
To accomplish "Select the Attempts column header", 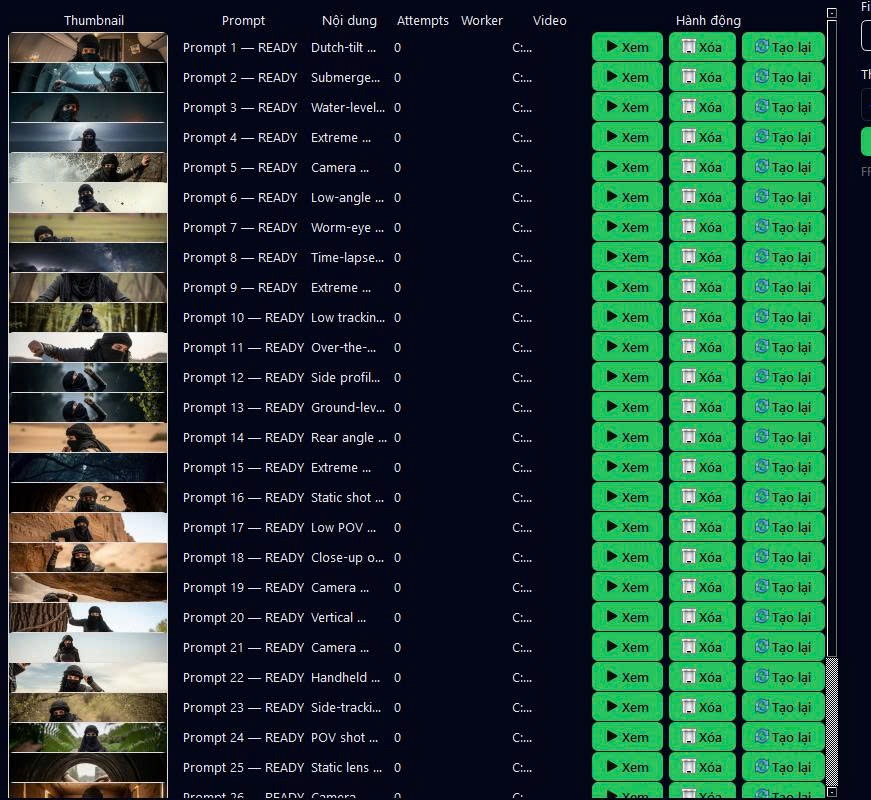I will pyautogui.click(x=423, y=20).
